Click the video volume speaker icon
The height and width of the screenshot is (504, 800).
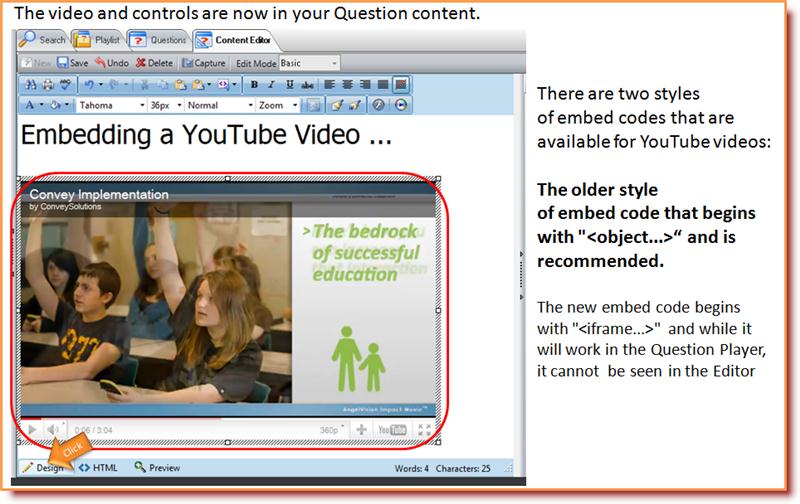click(x=54, y=430)
